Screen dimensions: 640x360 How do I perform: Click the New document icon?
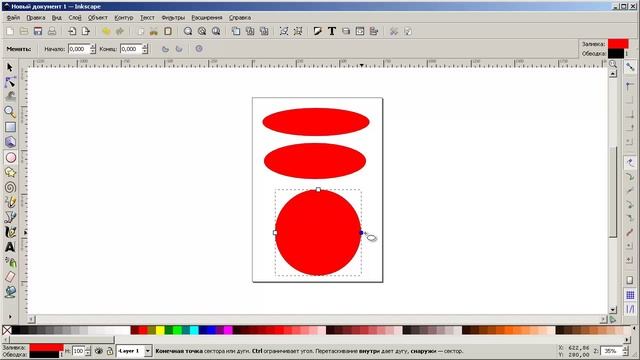(10, 31)
